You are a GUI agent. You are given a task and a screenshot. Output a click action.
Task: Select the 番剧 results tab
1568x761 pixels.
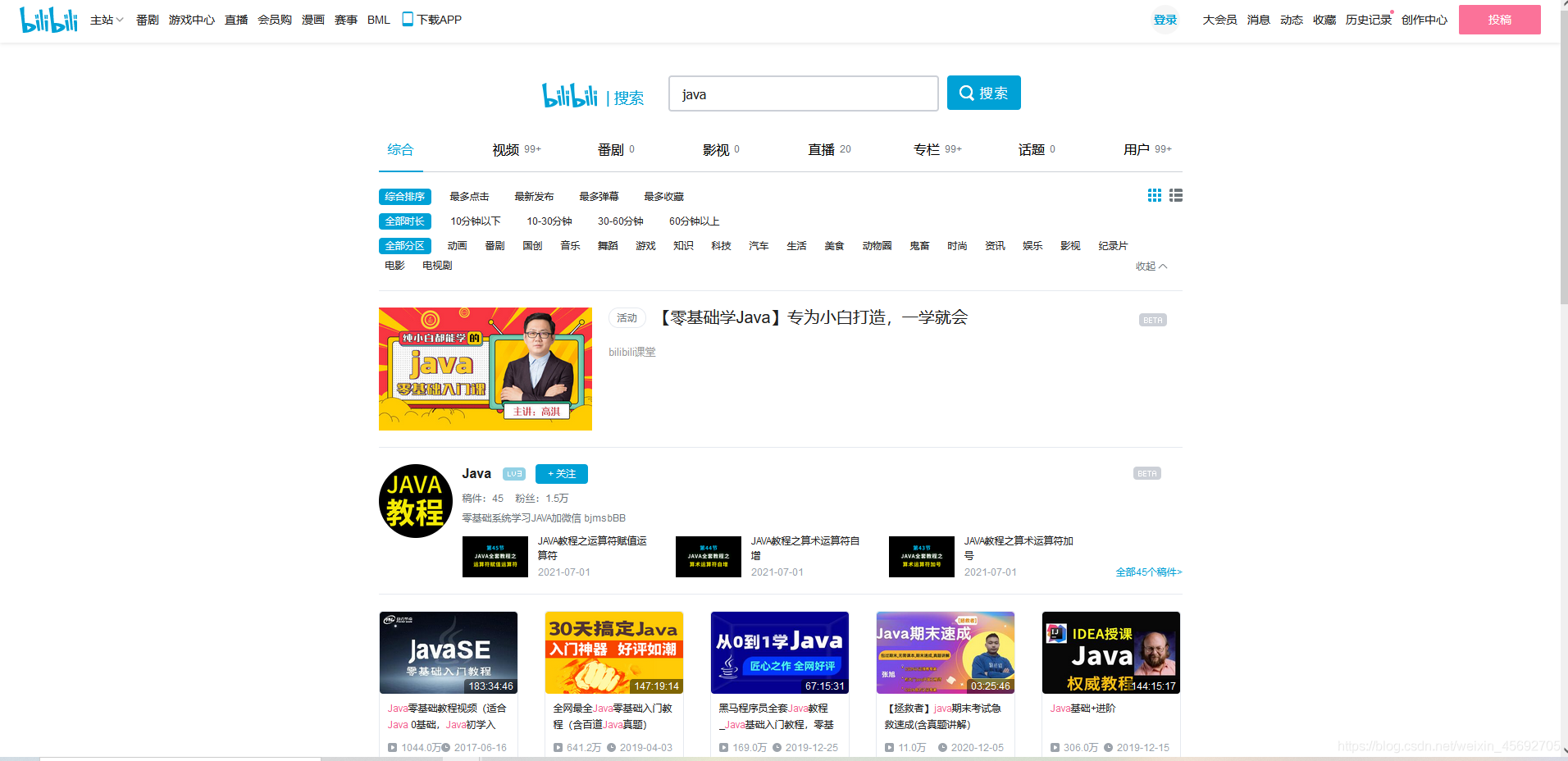click(x=616, y=149)
